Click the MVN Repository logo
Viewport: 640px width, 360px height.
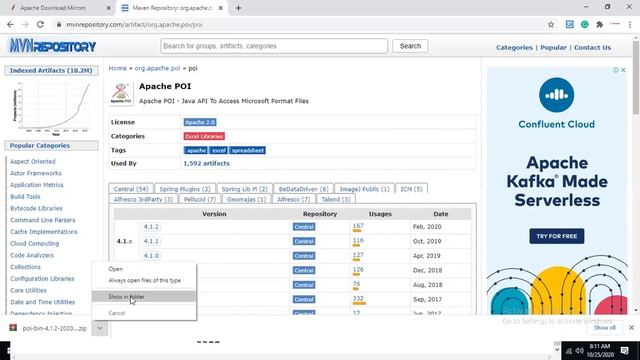coord(52,46)
